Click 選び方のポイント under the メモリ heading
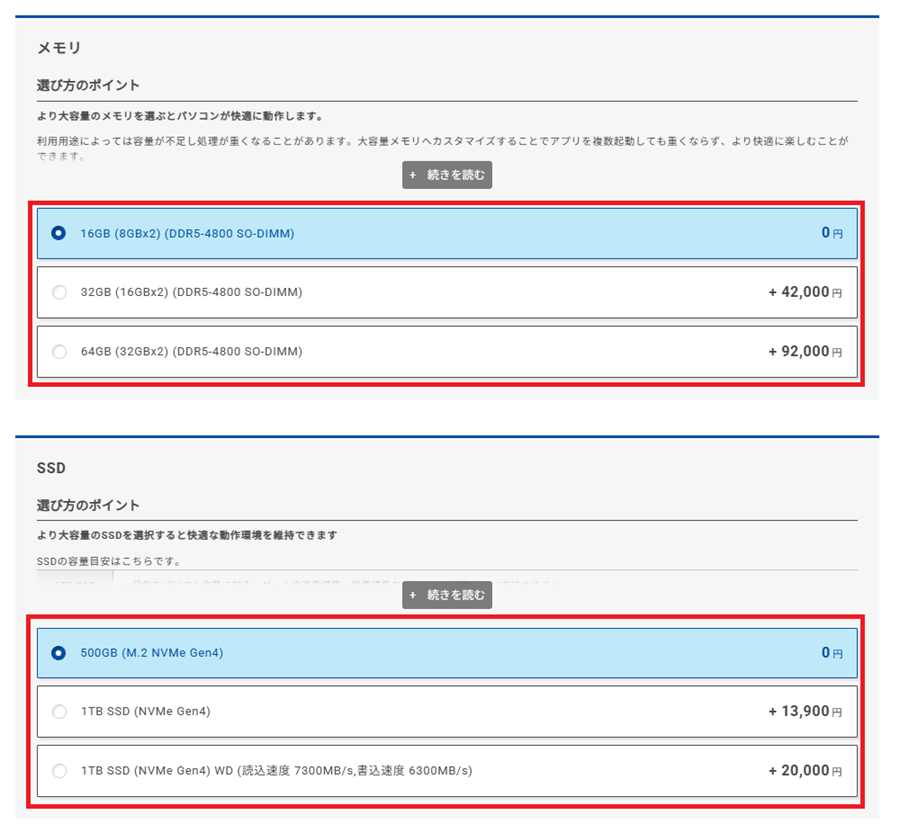The height and width of the screenshot is (824, 900). [x=88, y=85]
